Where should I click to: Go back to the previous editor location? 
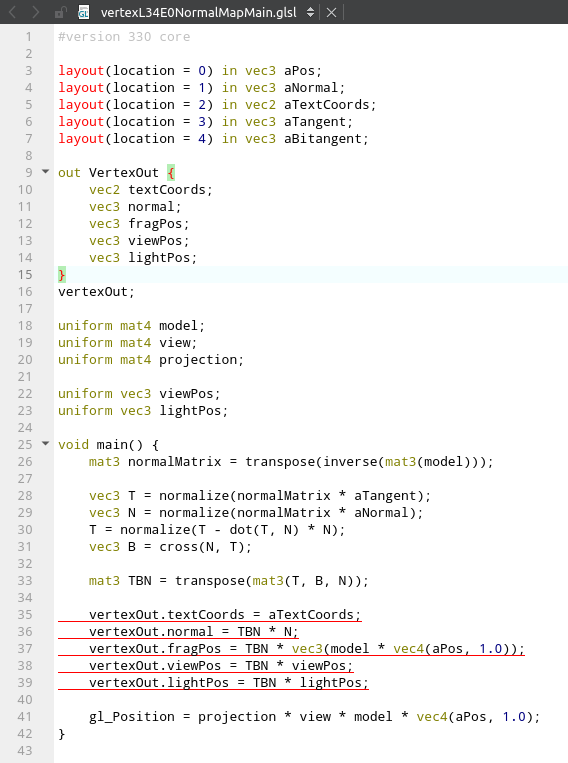[x=13, y=12]
